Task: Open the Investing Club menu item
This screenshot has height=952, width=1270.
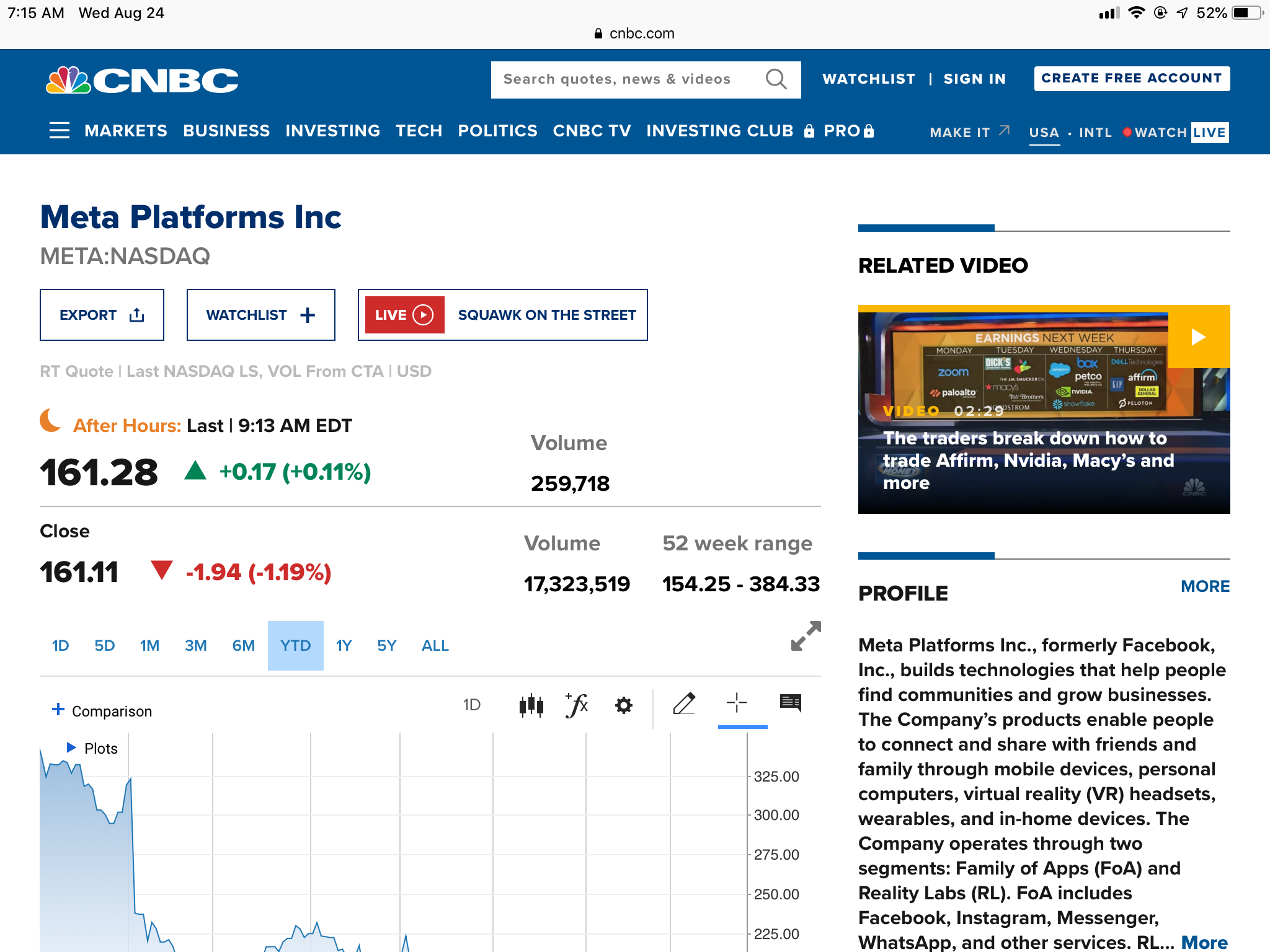Action: (720, 131)
